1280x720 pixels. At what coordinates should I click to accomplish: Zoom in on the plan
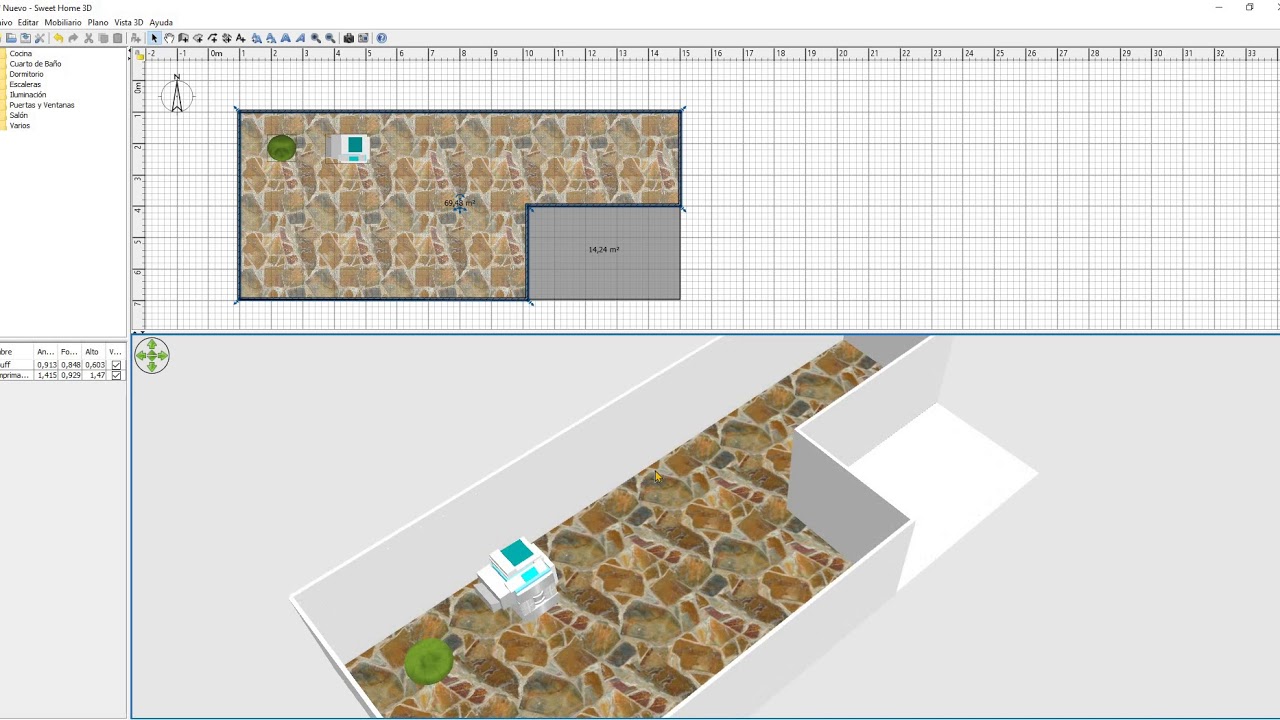click(x=316, y=38)
